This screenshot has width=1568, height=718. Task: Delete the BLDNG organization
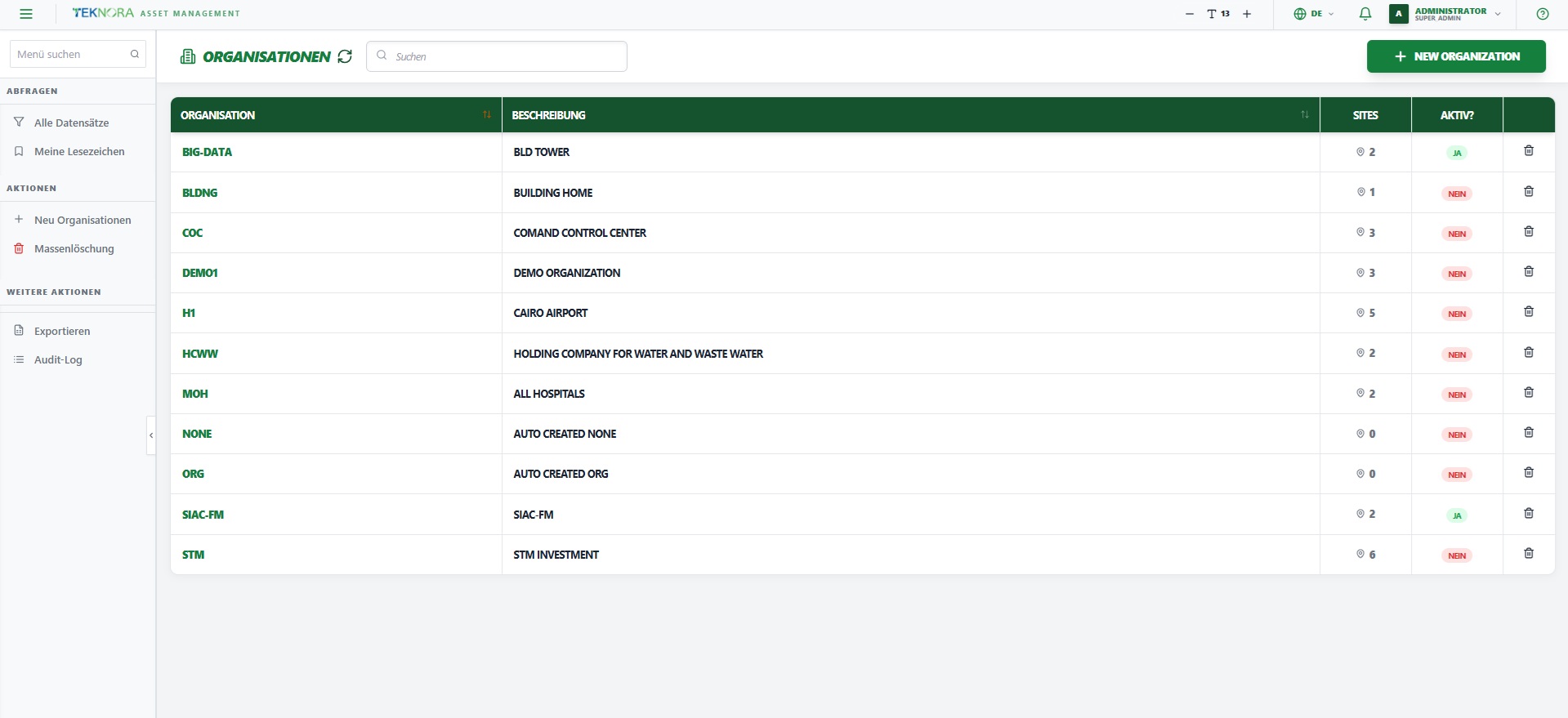[x=1529, y=192]
